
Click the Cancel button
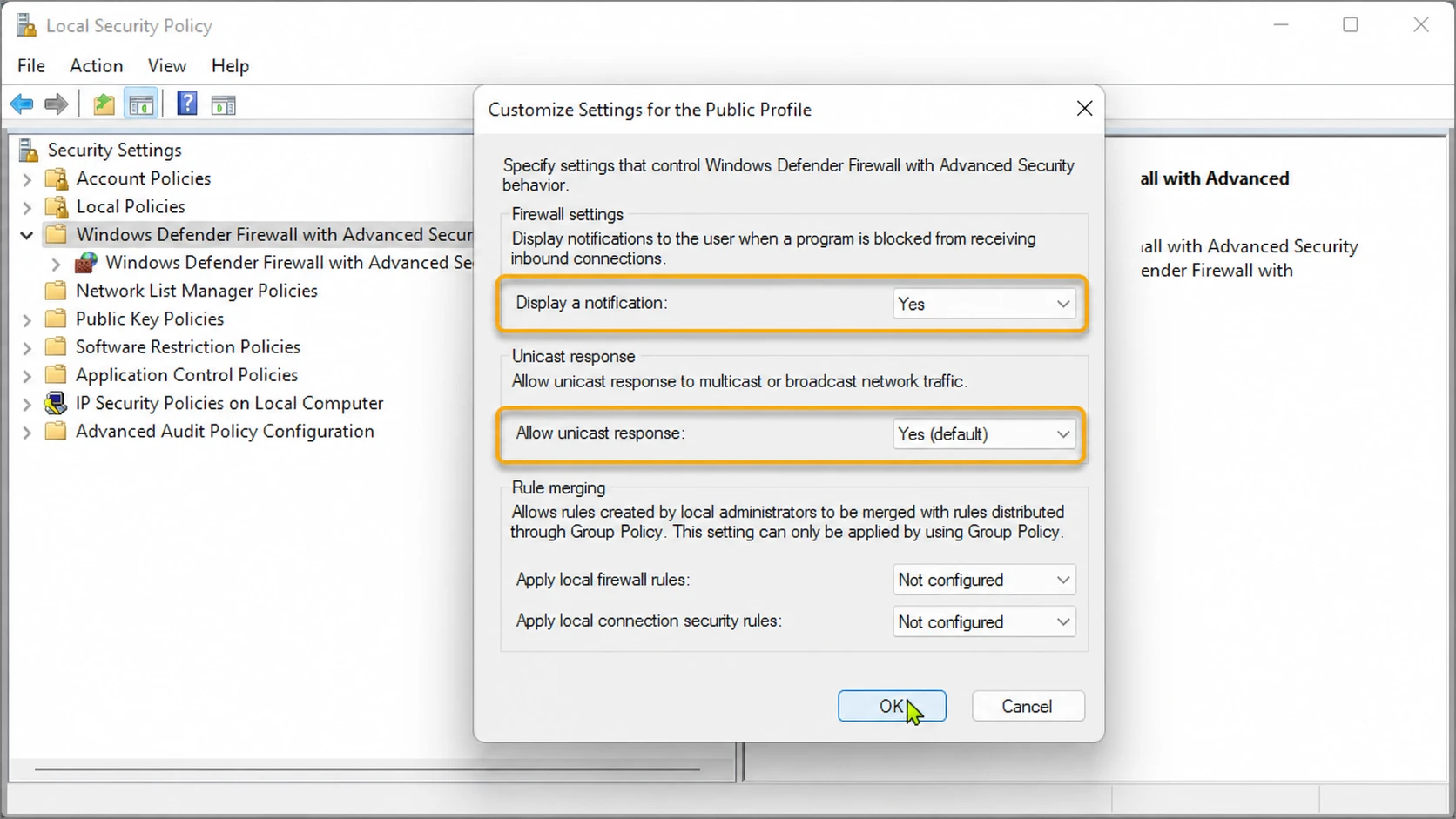tap(1028, 706)
